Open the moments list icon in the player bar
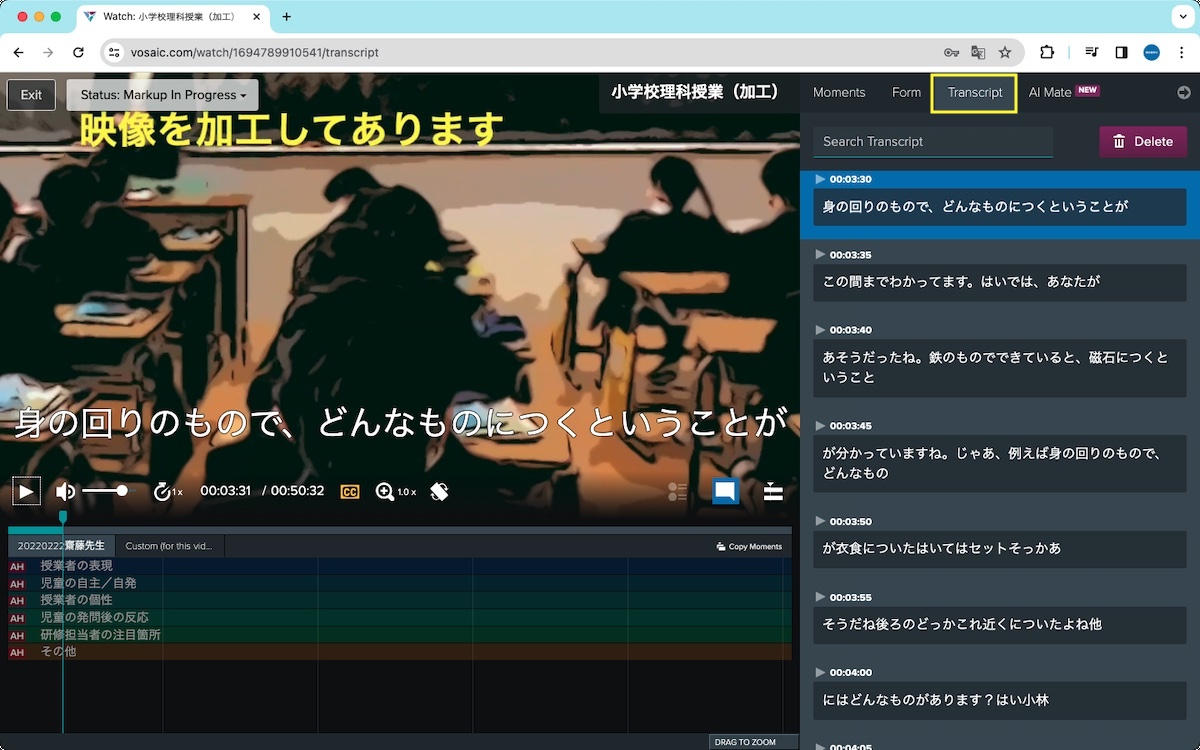This screenshot has width=1200, height=750. pos(677,491)
